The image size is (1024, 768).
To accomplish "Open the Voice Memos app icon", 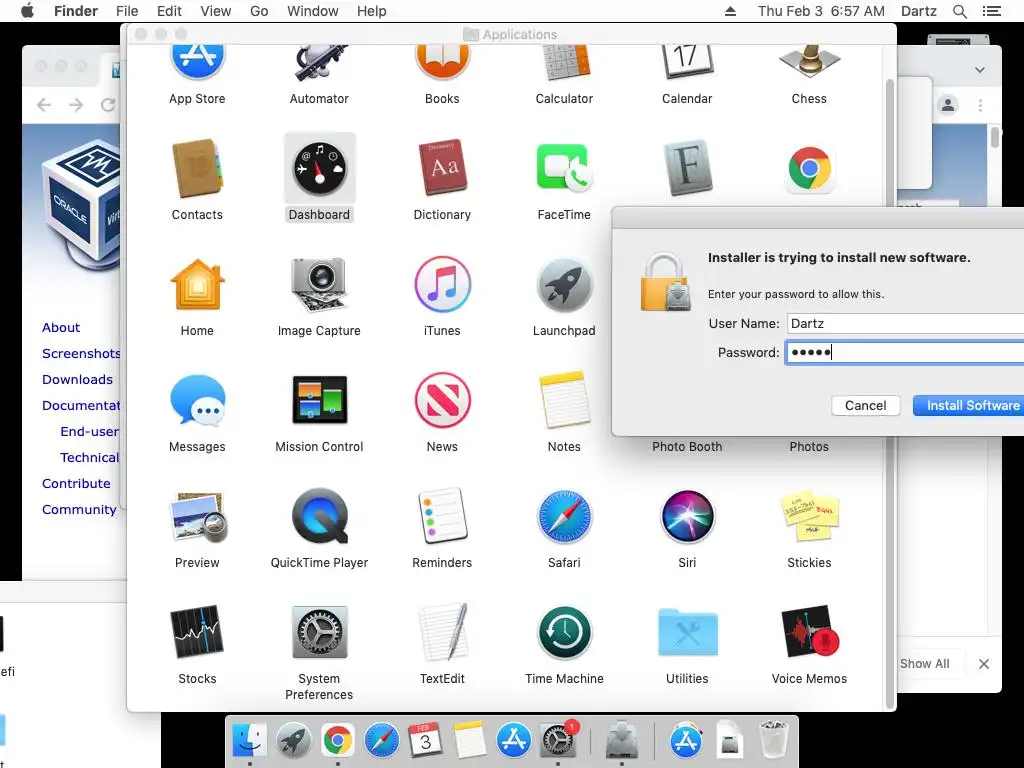I will point(809,632).
